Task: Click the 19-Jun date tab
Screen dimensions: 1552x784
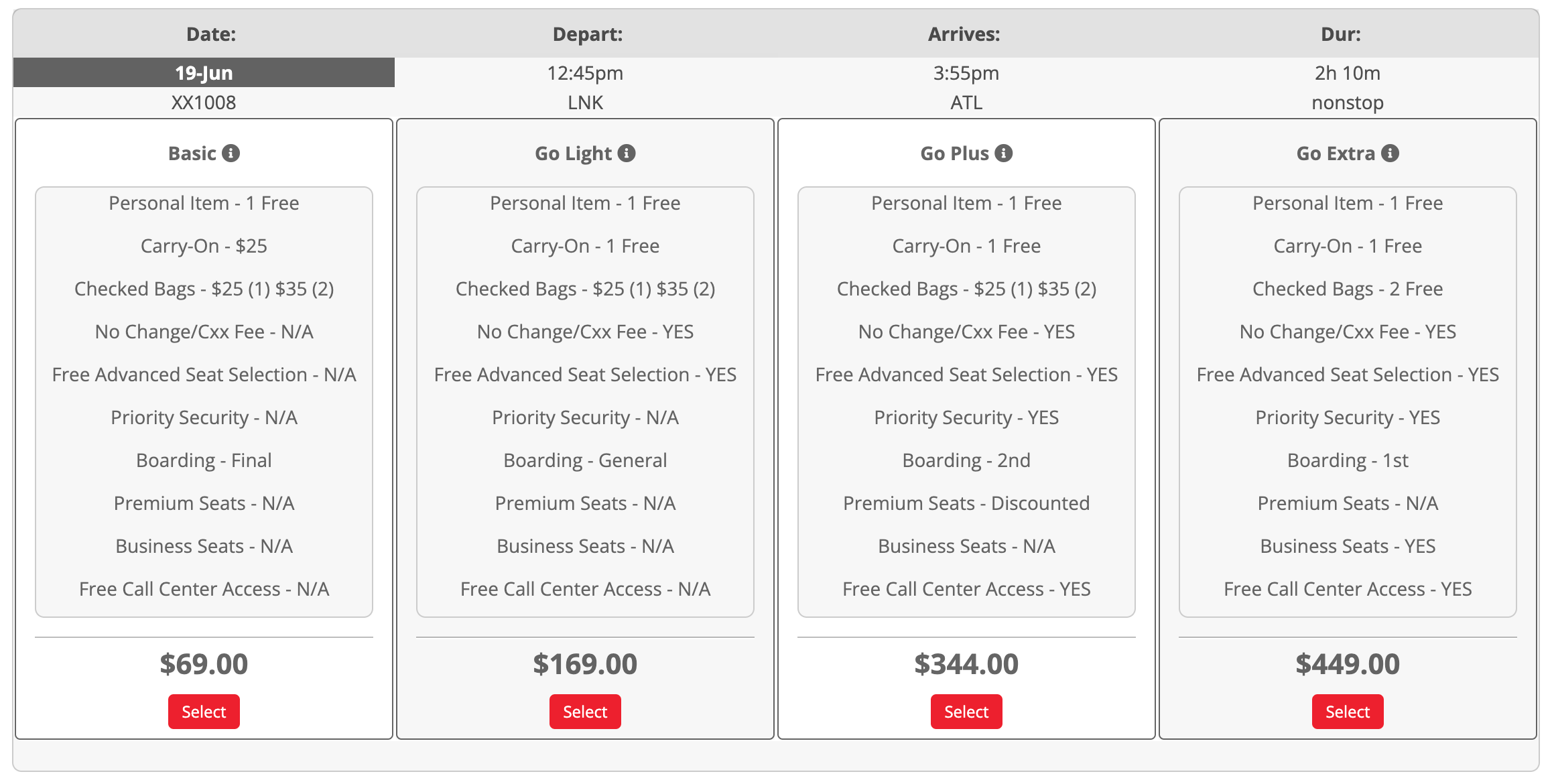Action: (x=204, y=72)
